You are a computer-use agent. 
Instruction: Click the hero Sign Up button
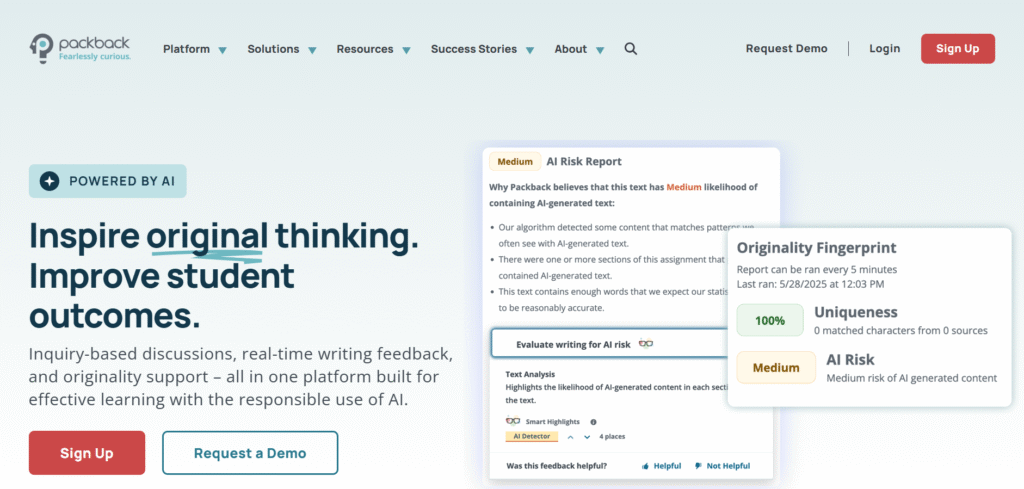click(87, 453)
